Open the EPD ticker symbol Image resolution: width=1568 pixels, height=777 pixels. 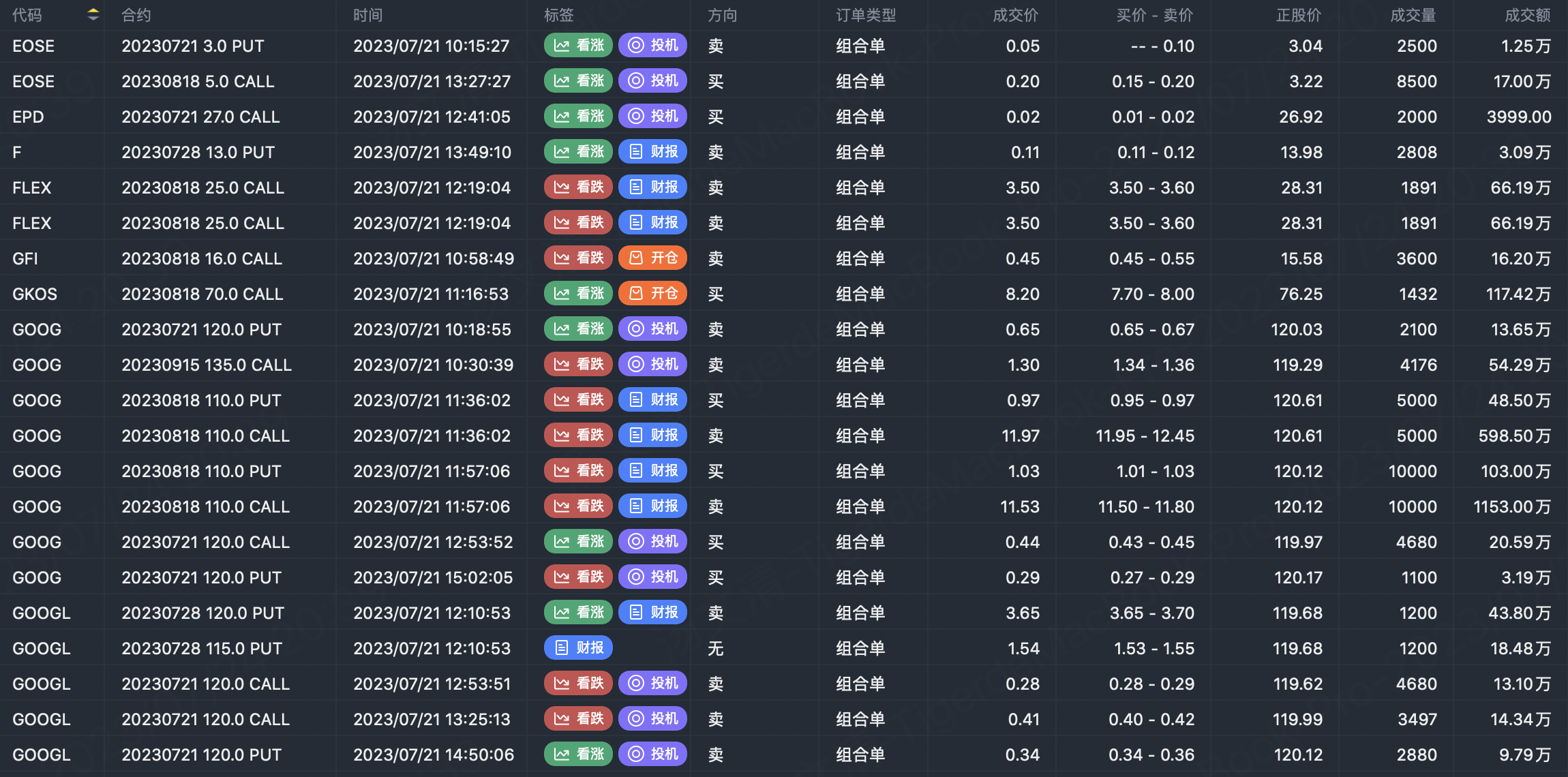28,117
